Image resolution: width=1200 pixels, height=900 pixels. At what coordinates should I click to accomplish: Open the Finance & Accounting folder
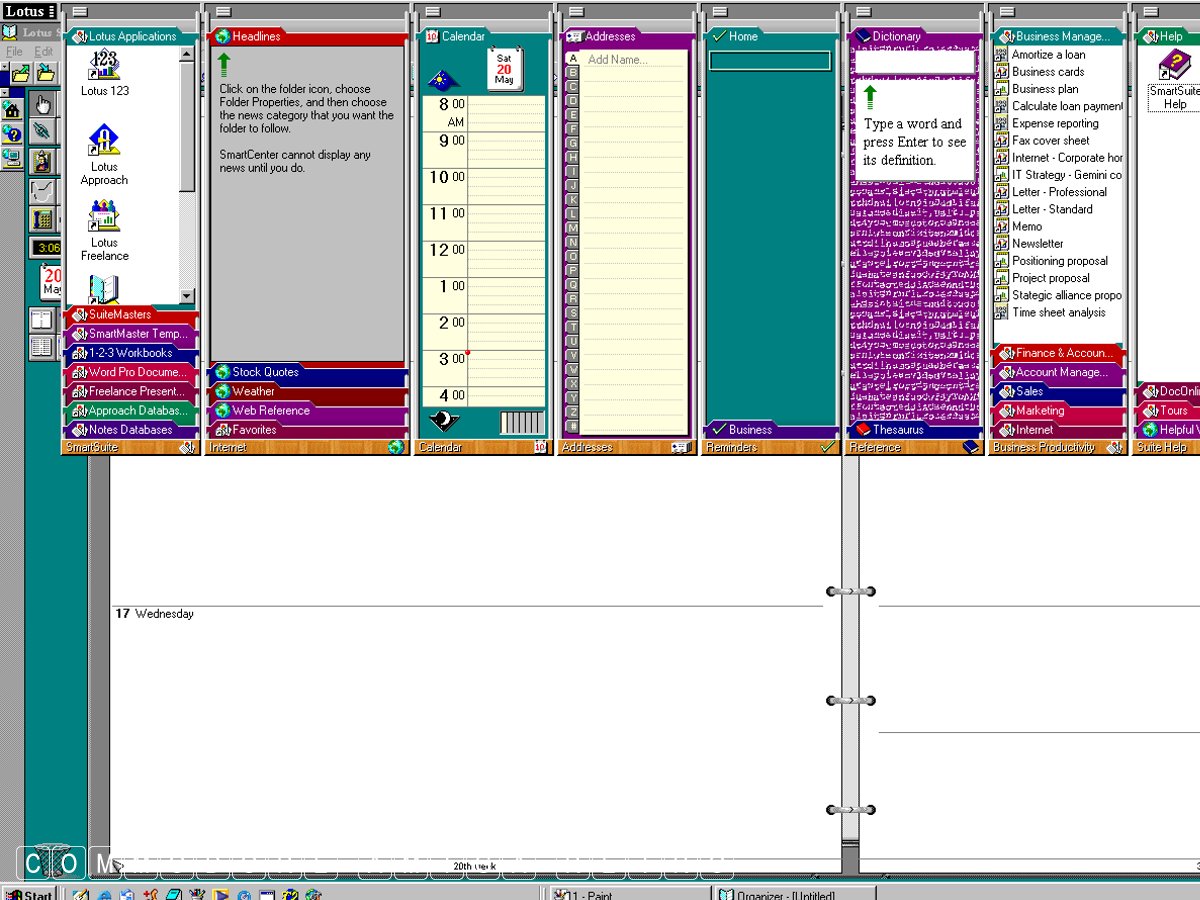[1064, 353]
